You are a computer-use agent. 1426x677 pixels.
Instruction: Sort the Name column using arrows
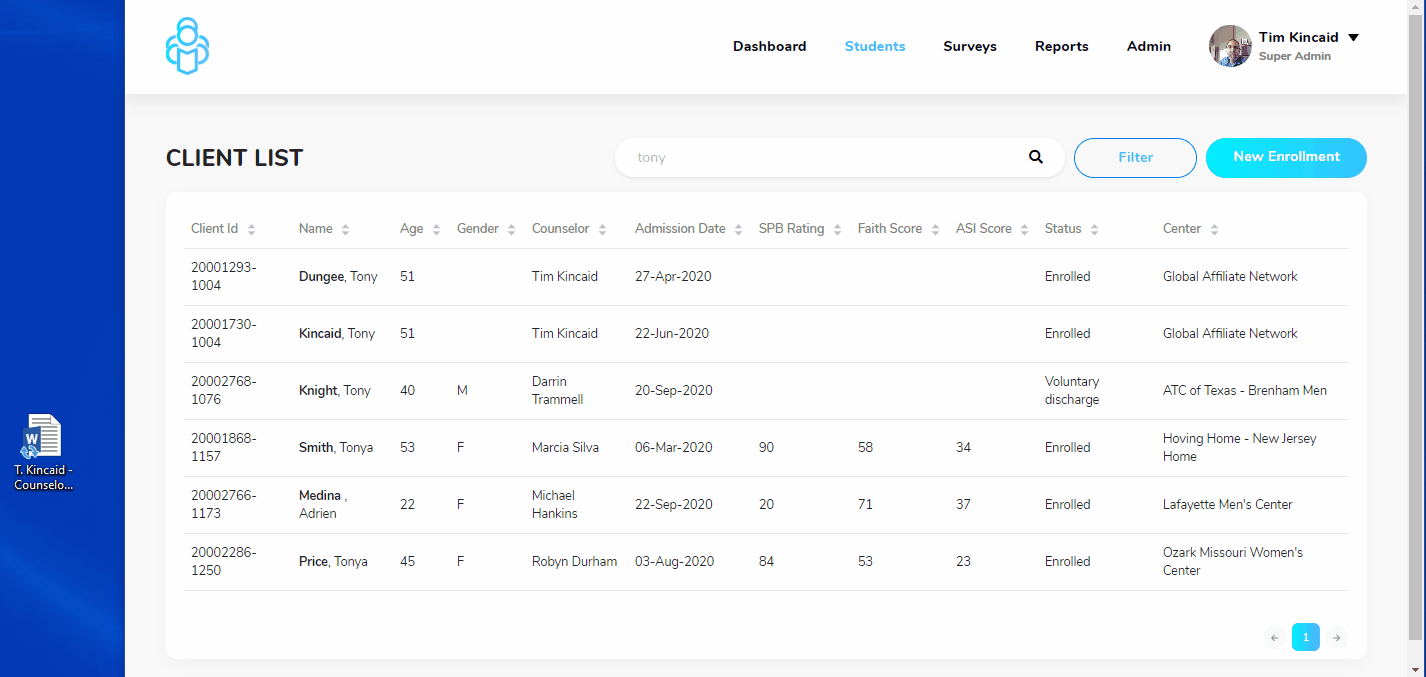point(345,229)
